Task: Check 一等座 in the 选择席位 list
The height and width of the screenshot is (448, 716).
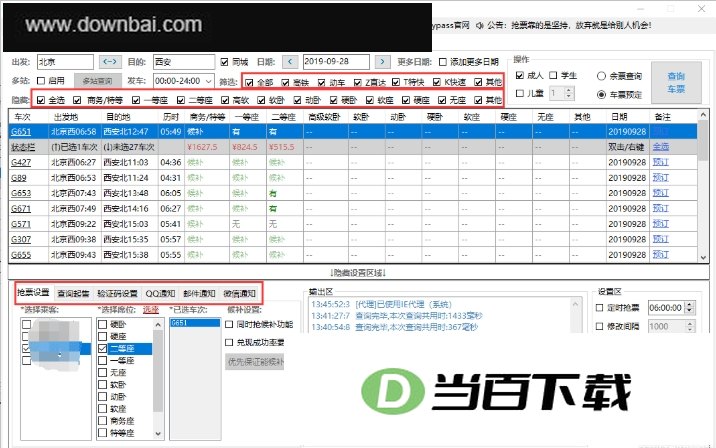Action: coord(102,360)
